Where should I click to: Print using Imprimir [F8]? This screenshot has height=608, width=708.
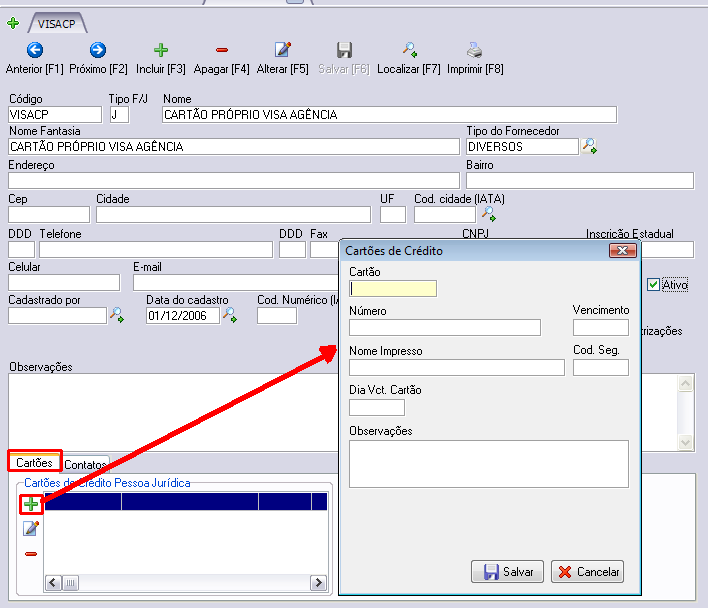tap(475, 58)
